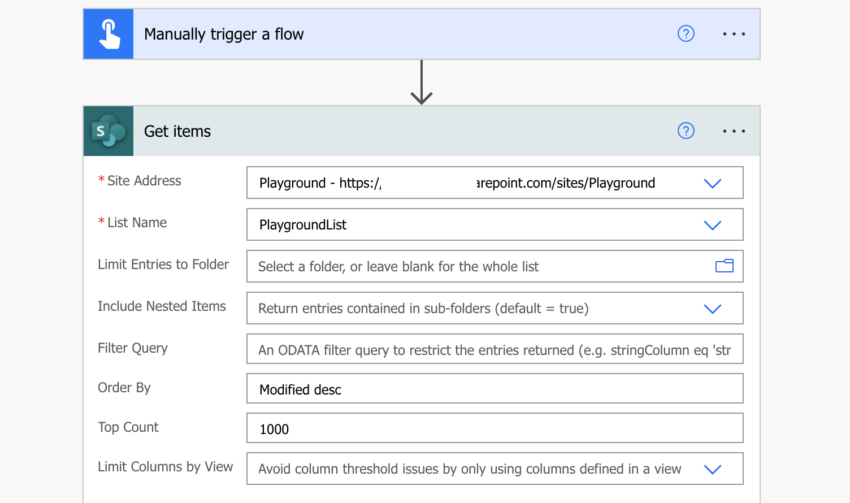Click the Limit Columns by View label
The height and width of the screenshot is (503, 850).
(165, 467)
